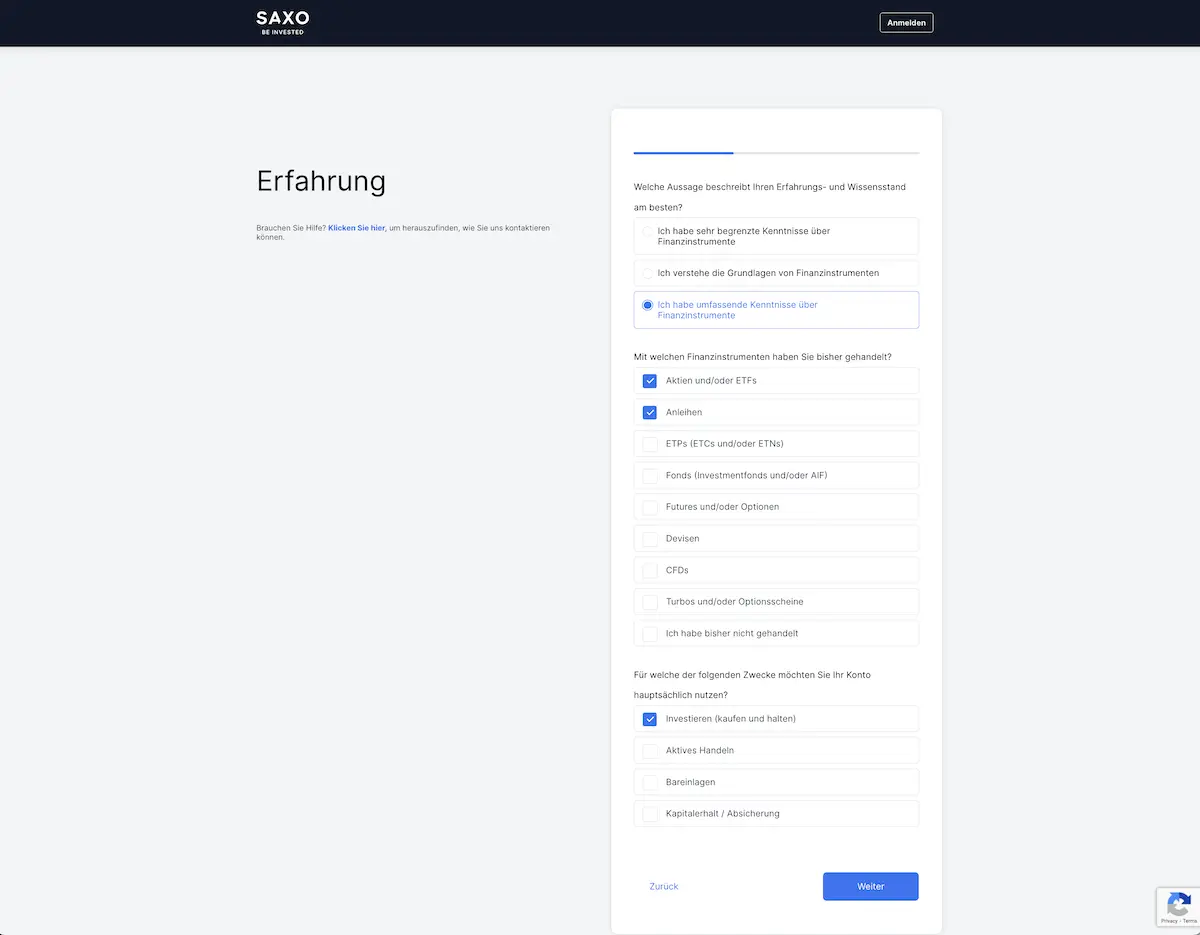Screen dimensions: 1200x935
Task: Tick the Devisen checkbox
Action: click(650, 539)
